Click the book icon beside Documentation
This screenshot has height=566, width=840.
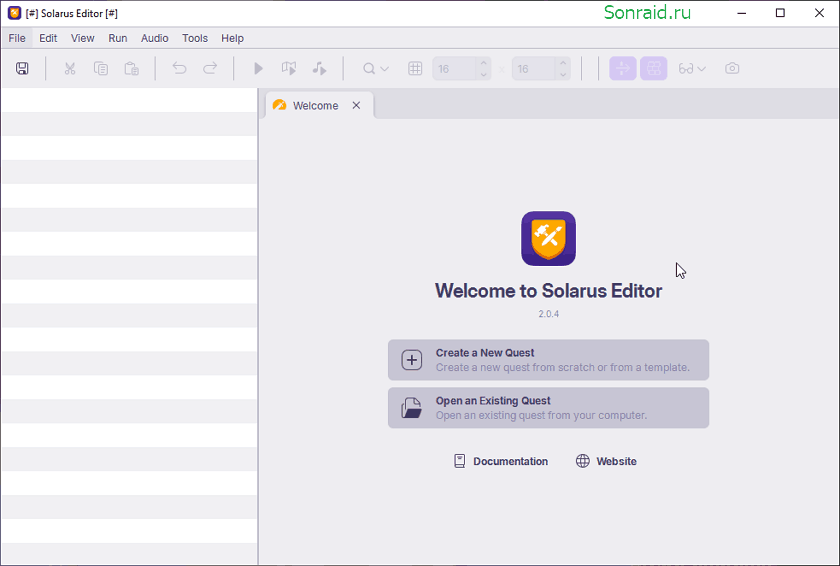click(x=460, y=461)
